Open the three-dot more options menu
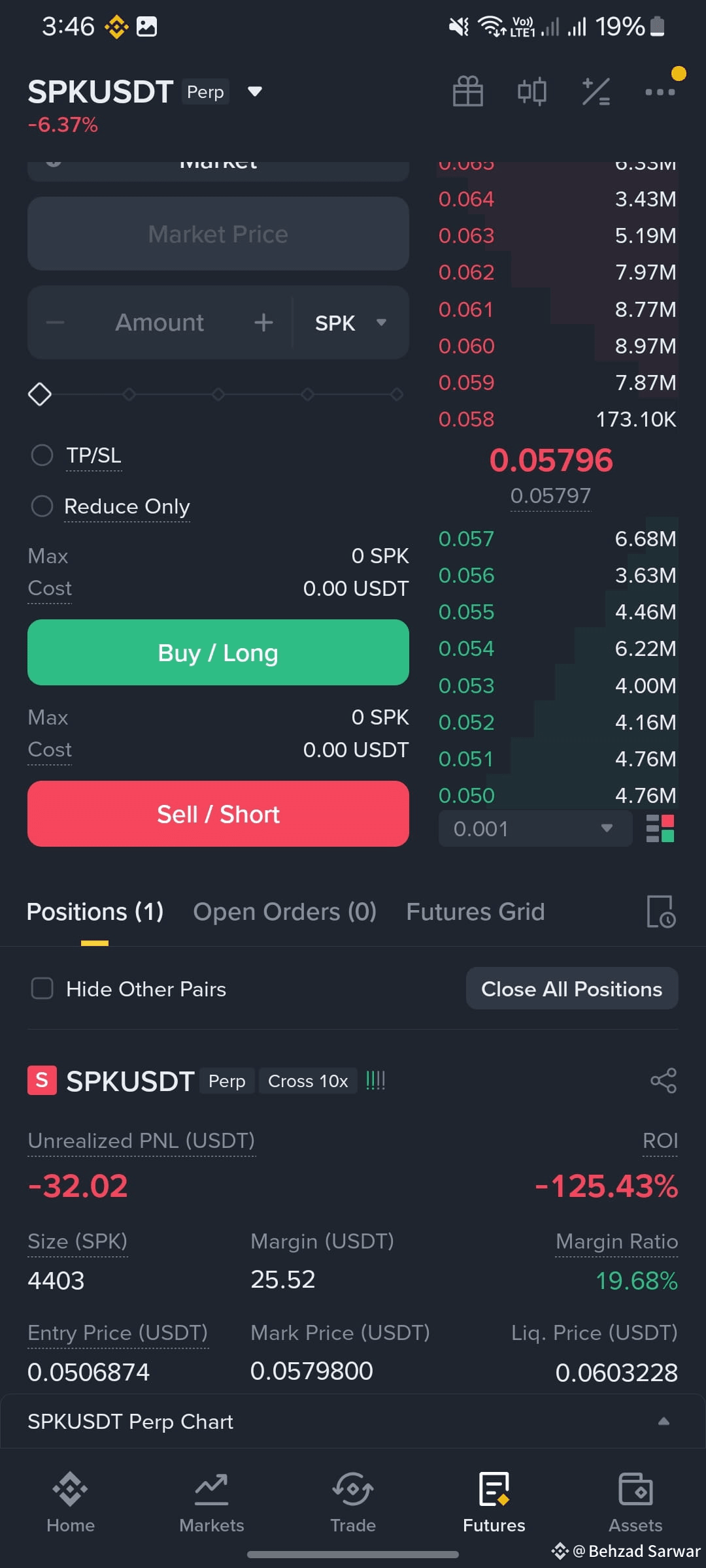Screen dimensions: 706x1568 point(660,92)
